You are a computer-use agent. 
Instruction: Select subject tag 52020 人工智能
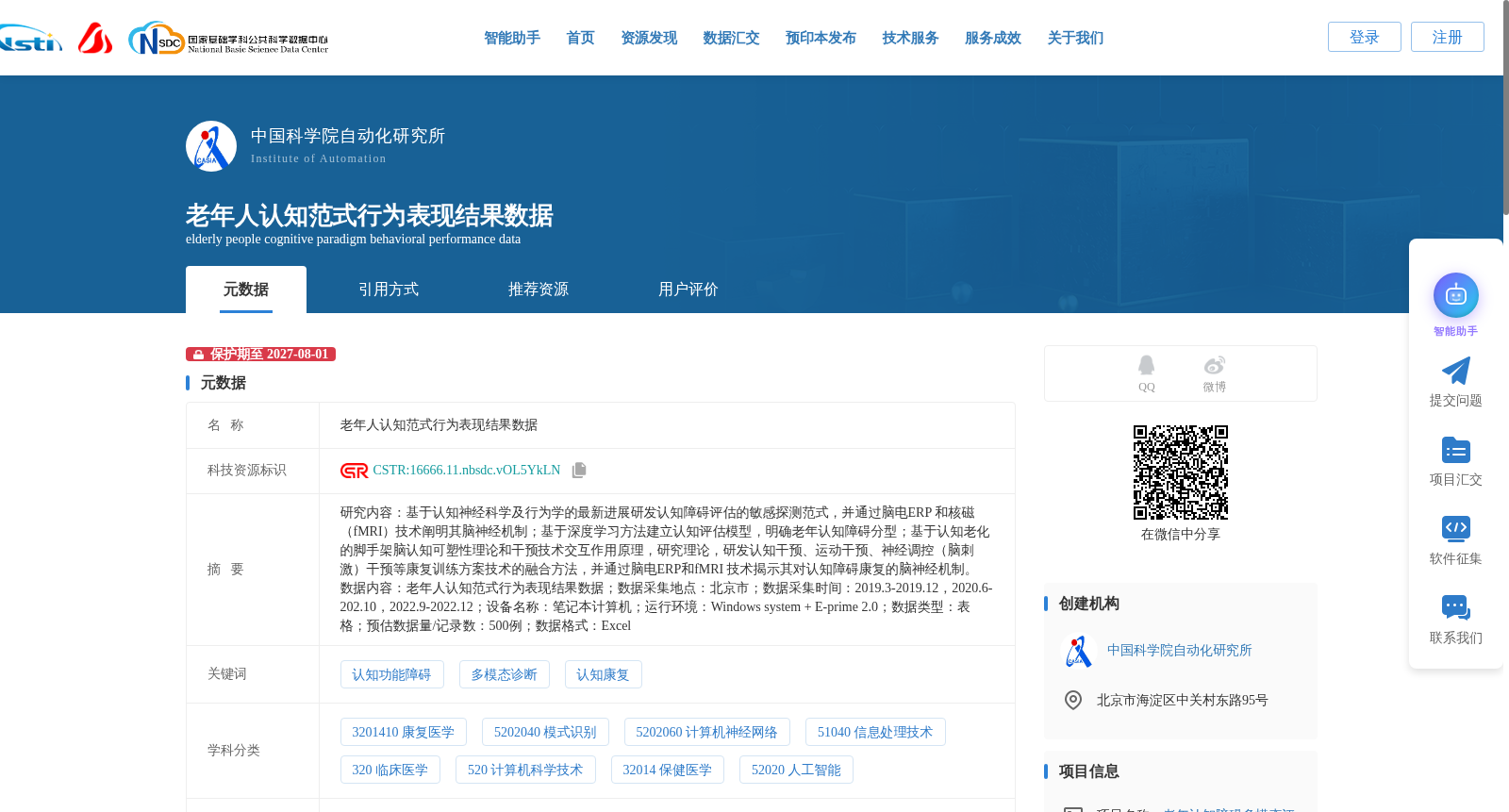796,770
